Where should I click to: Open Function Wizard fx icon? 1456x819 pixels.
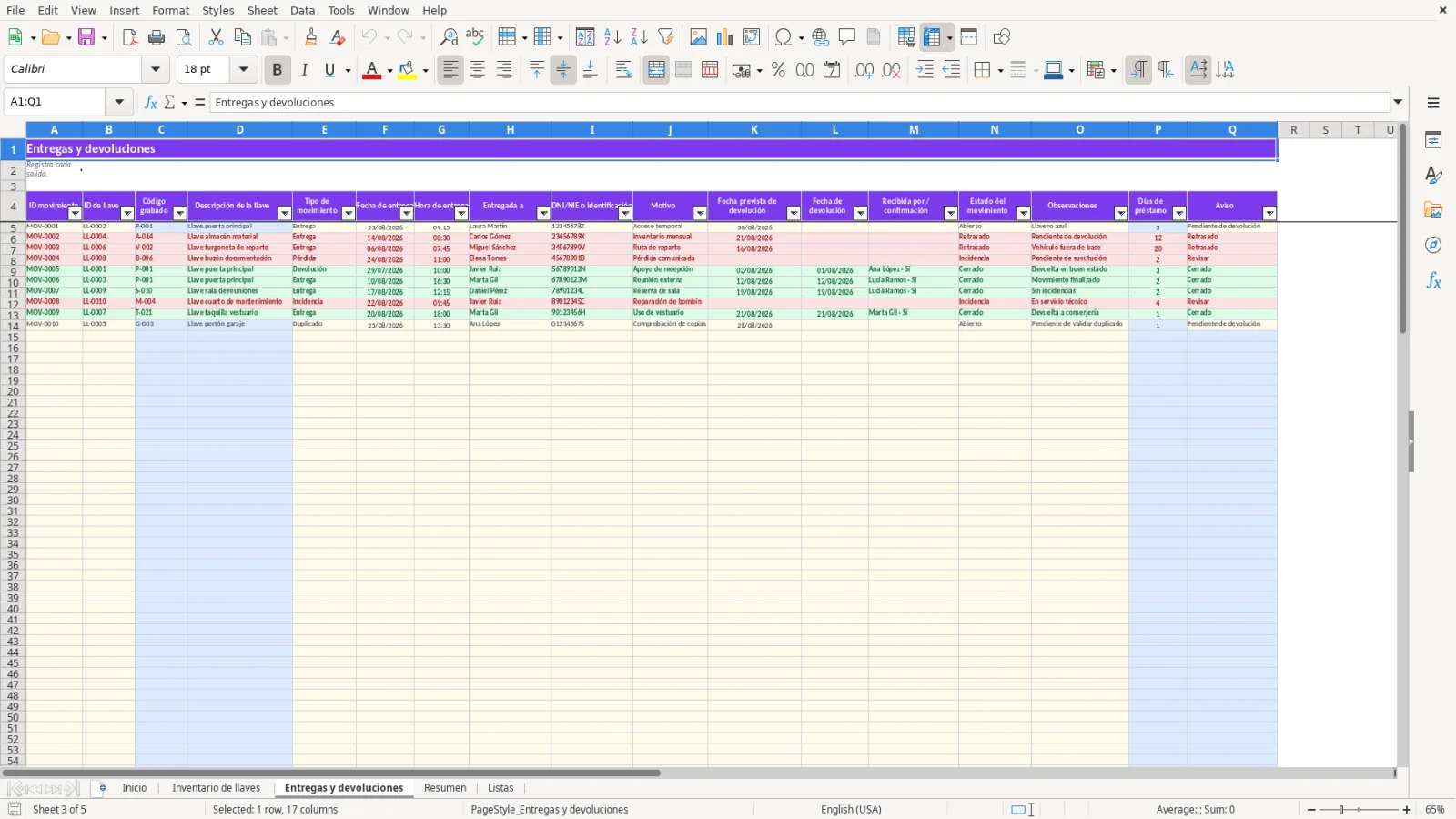[x=151, y=102]
